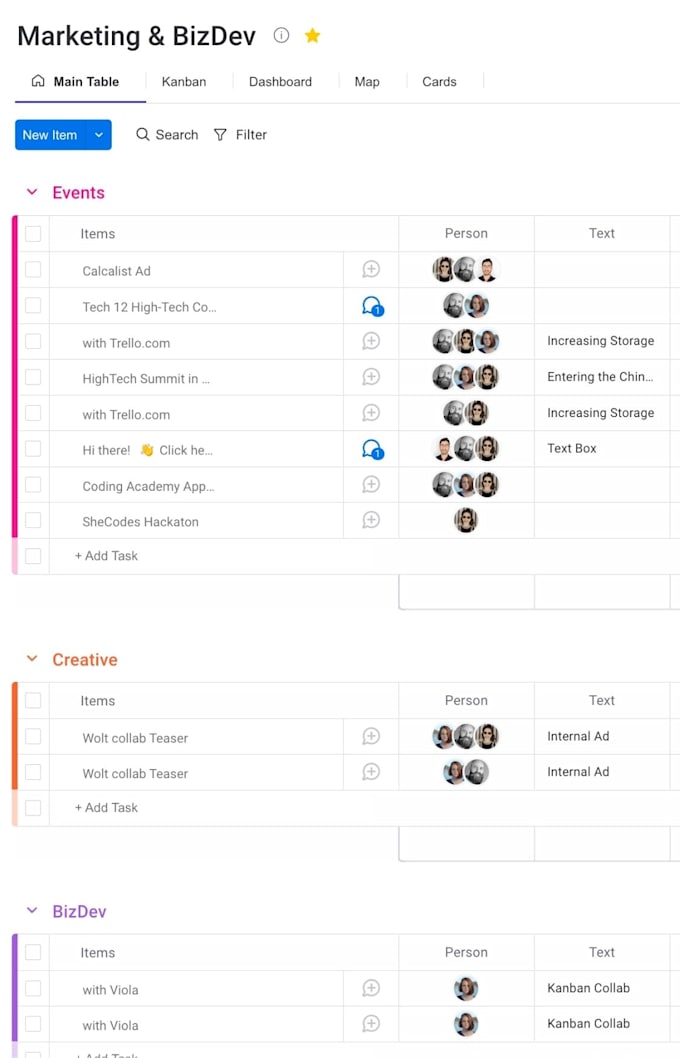Click the Search magnifier icon
The width and height of the screenshot is (680, 1058).
coord(142,134)
